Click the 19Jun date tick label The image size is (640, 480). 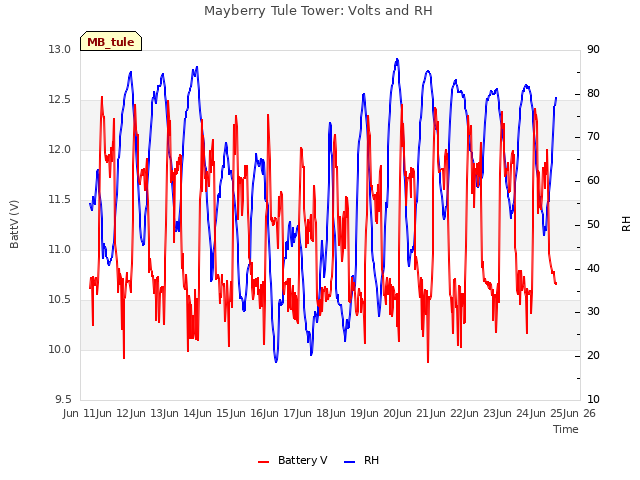pyautogui.click(x=364, y=413)
